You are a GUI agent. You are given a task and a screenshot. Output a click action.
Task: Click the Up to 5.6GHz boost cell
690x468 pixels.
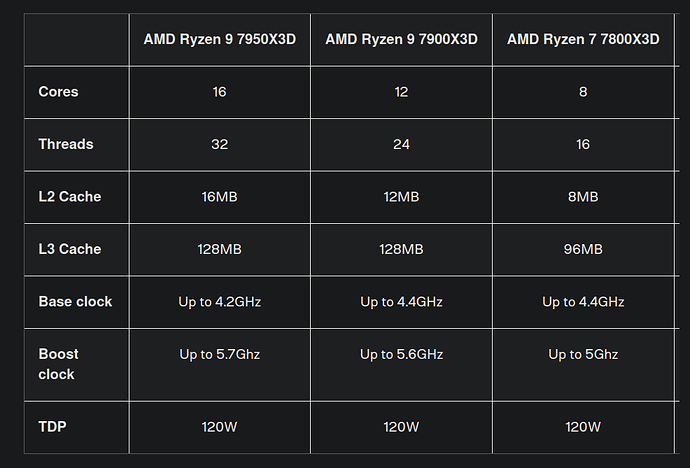[x=401, y=354]
